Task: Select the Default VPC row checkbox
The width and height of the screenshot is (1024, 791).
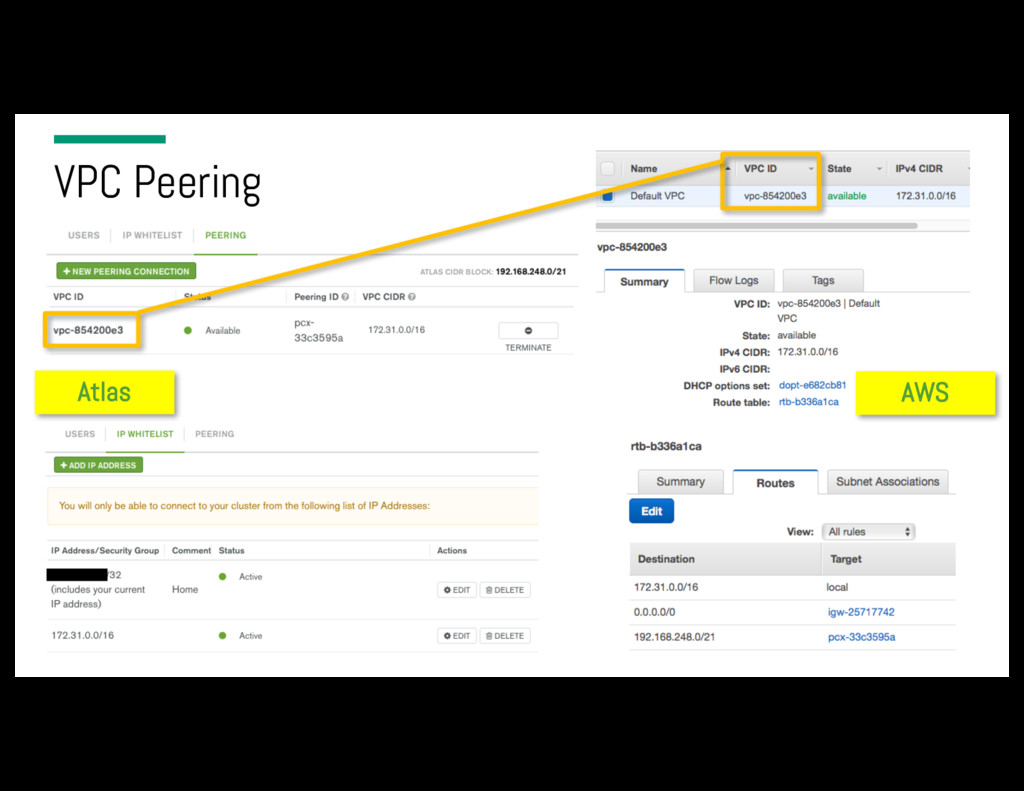Action: click(x=607, y=196)
